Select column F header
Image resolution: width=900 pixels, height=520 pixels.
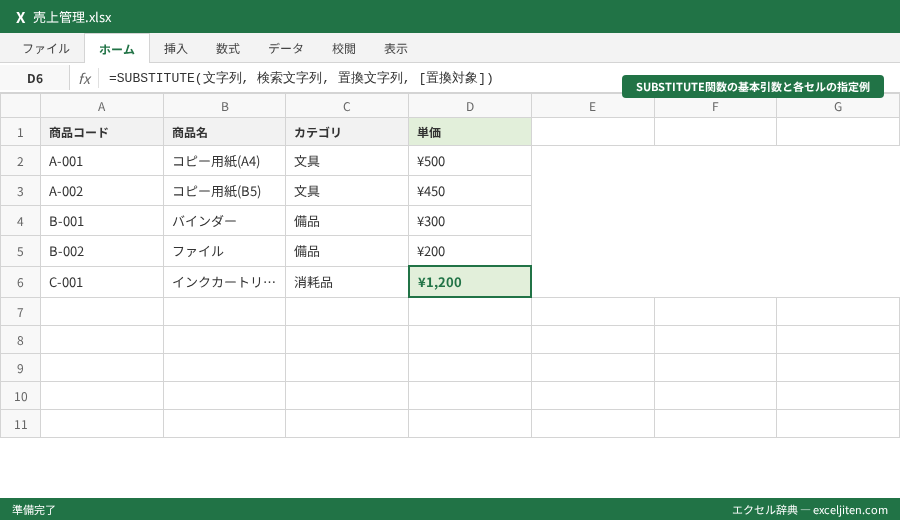coord(715,106)
